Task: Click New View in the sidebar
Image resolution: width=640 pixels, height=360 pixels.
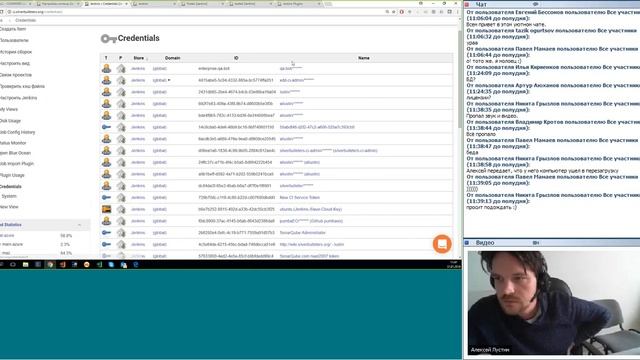Action: click(x=9, y=207)
